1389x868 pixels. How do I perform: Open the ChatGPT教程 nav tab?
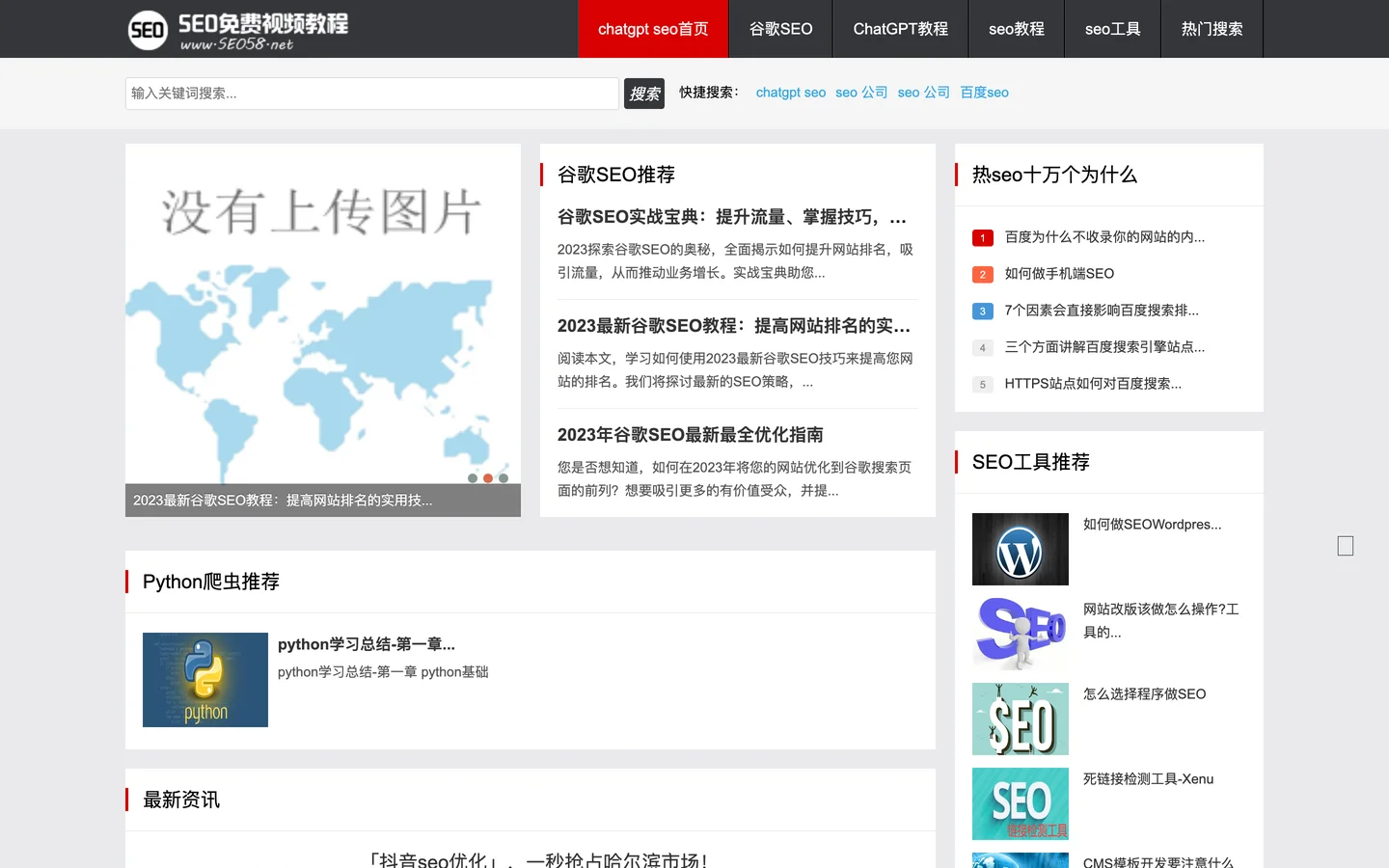coord(900,29)
